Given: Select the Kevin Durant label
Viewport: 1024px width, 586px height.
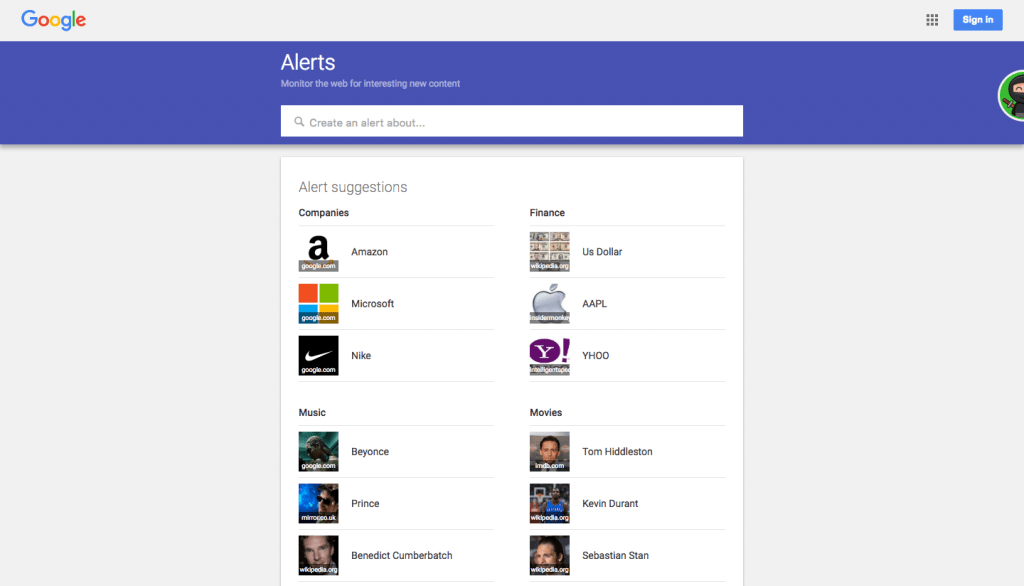Looking at the screenshot, I should (610, 504).
